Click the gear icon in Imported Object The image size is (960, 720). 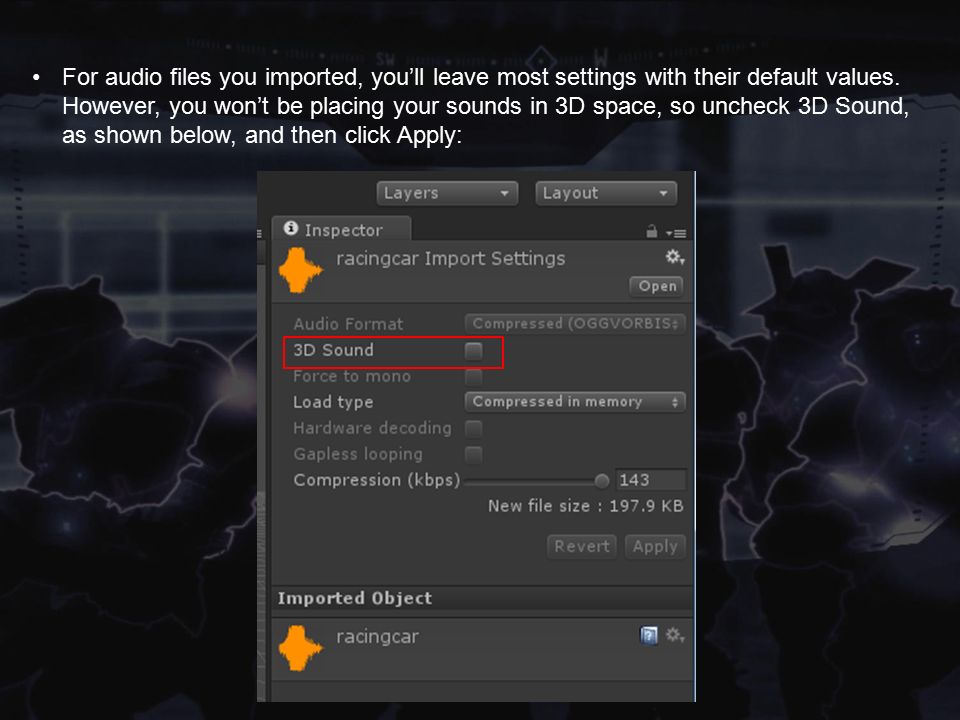coord(675,635)
